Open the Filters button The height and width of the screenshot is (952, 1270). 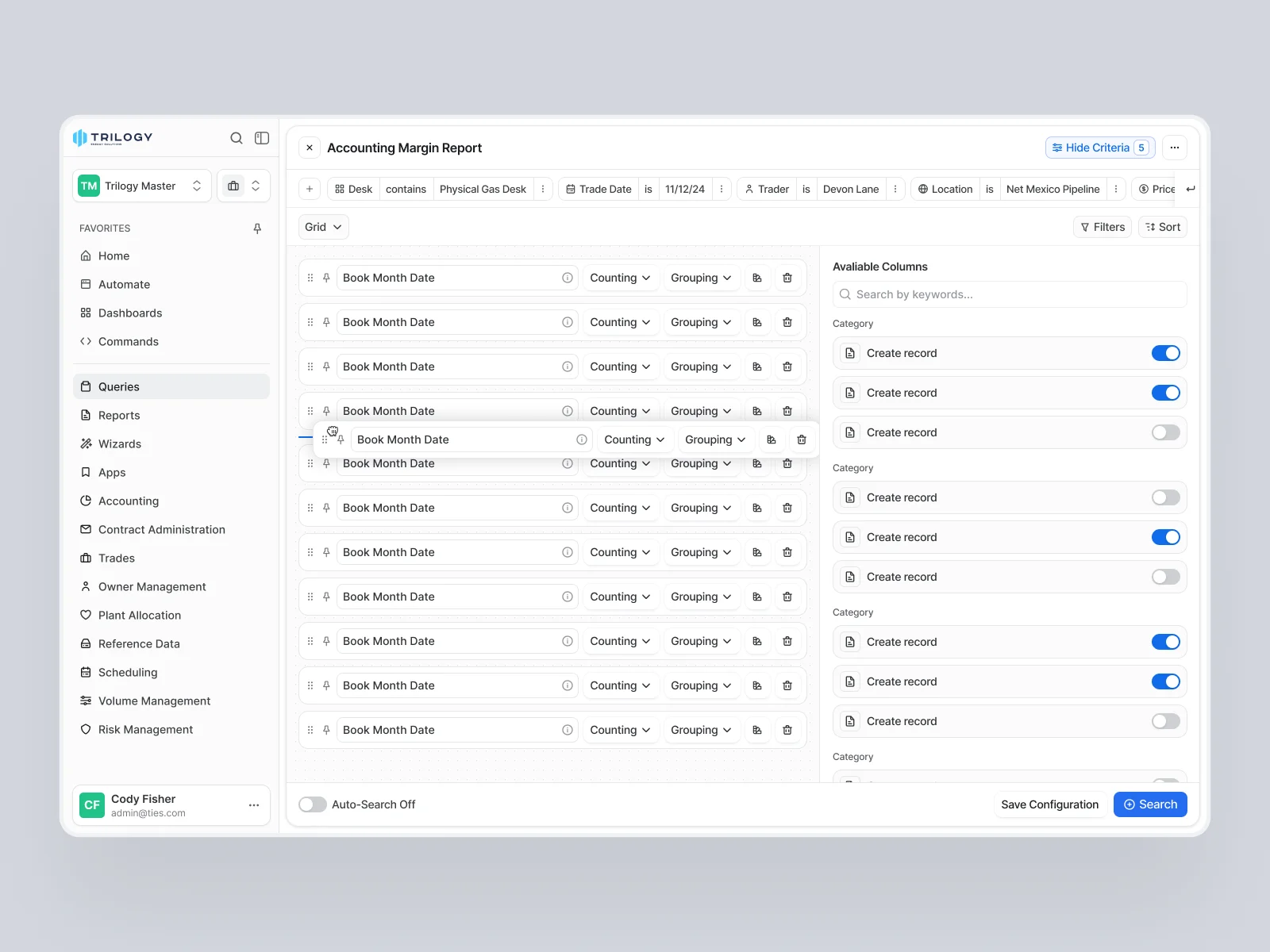1103,227
